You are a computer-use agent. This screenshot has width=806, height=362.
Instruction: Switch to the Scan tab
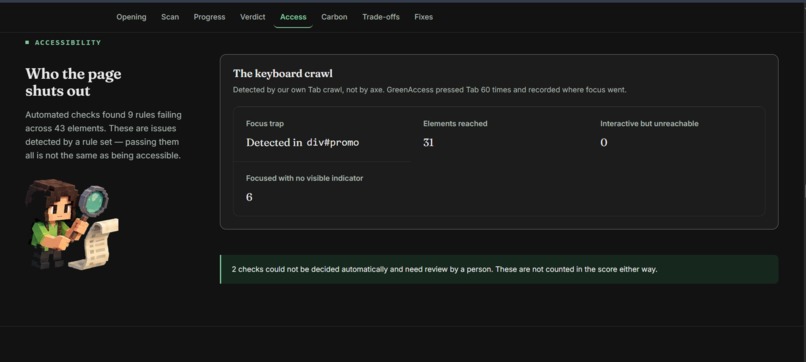pos(170,17)
